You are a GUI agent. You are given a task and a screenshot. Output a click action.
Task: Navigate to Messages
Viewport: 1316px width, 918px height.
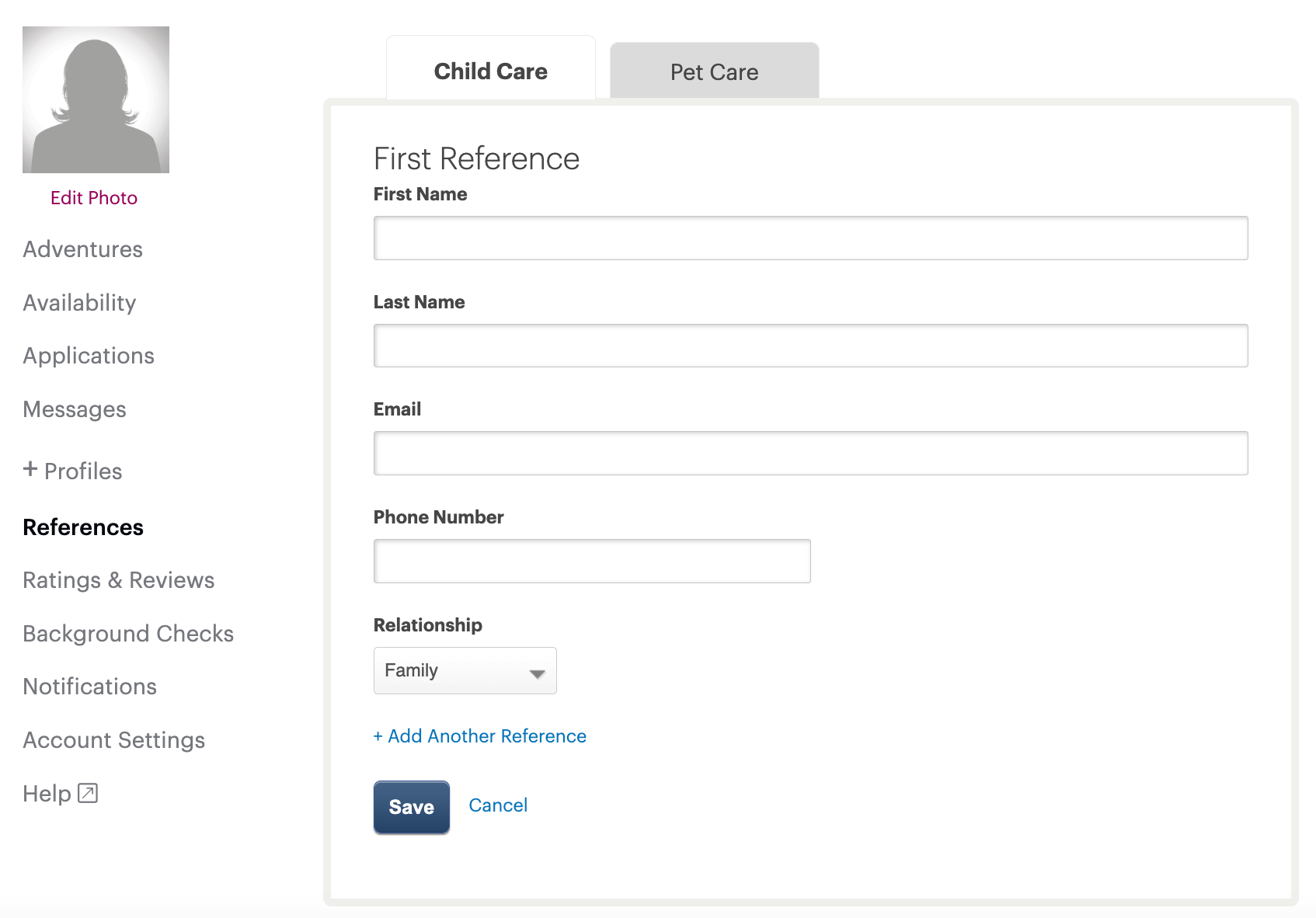pos(75,409)
